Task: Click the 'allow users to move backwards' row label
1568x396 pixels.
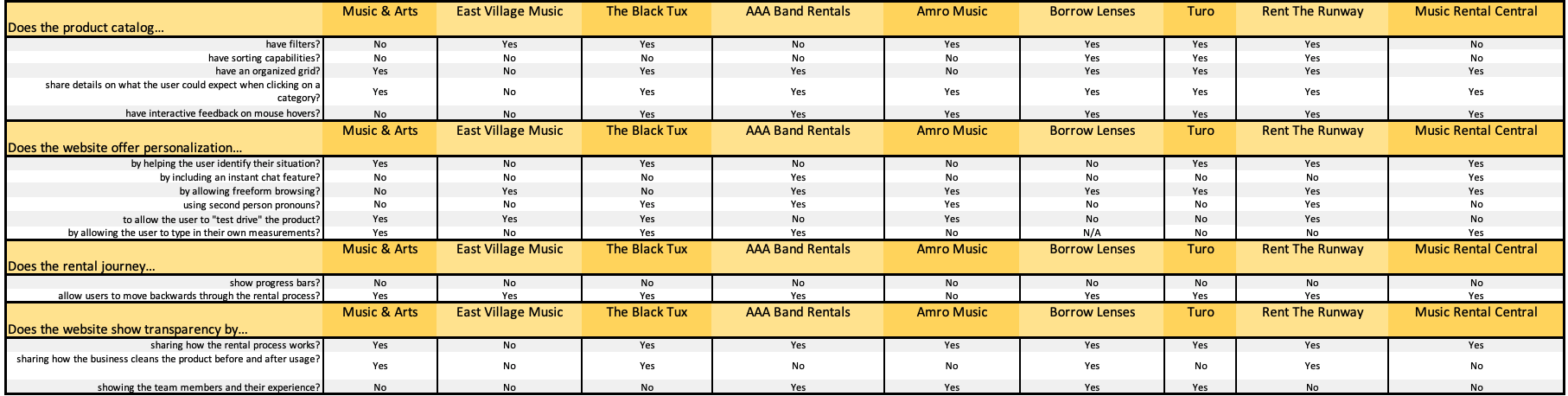Action: [x=189, y=296]
